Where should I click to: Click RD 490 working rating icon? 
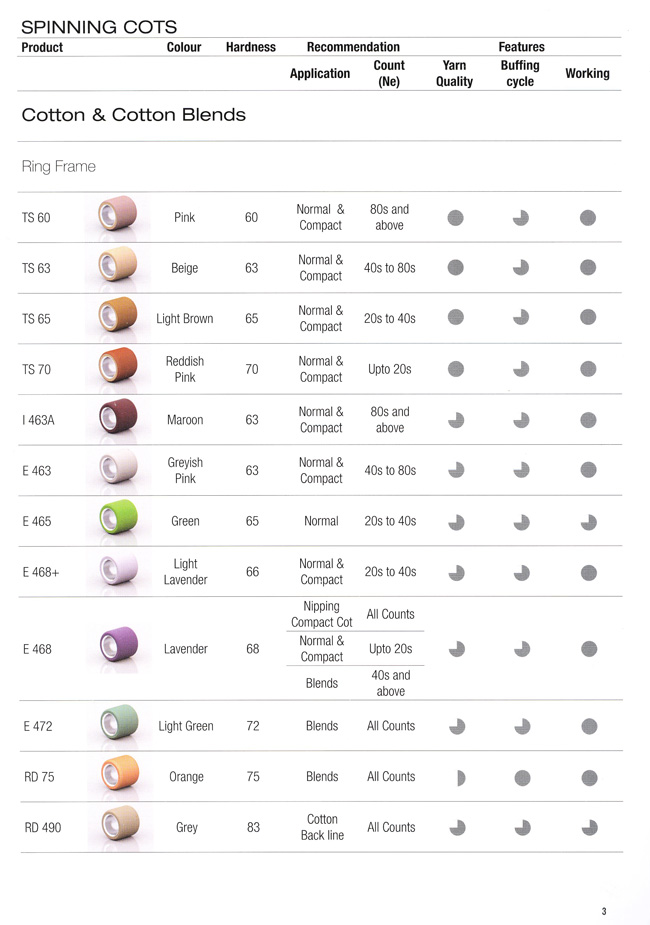coord(589,828)
